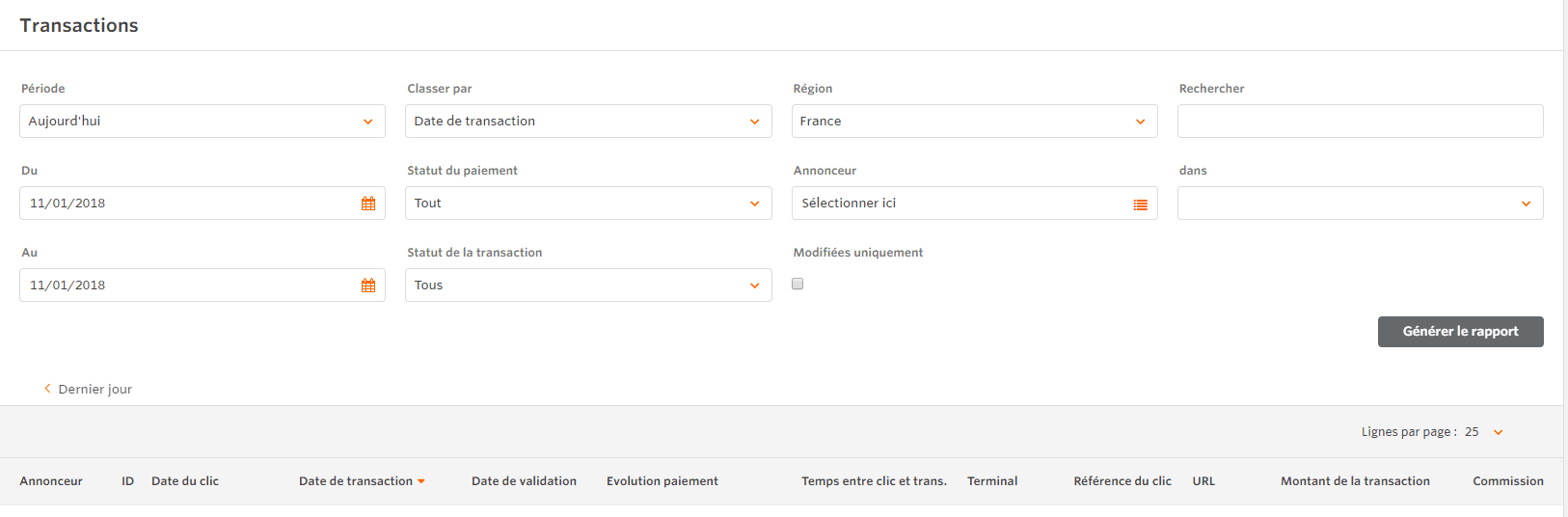
Task: Enable the Modifiées uniquement checkbox
Action: pyautogui.click(x=798, y=284)
